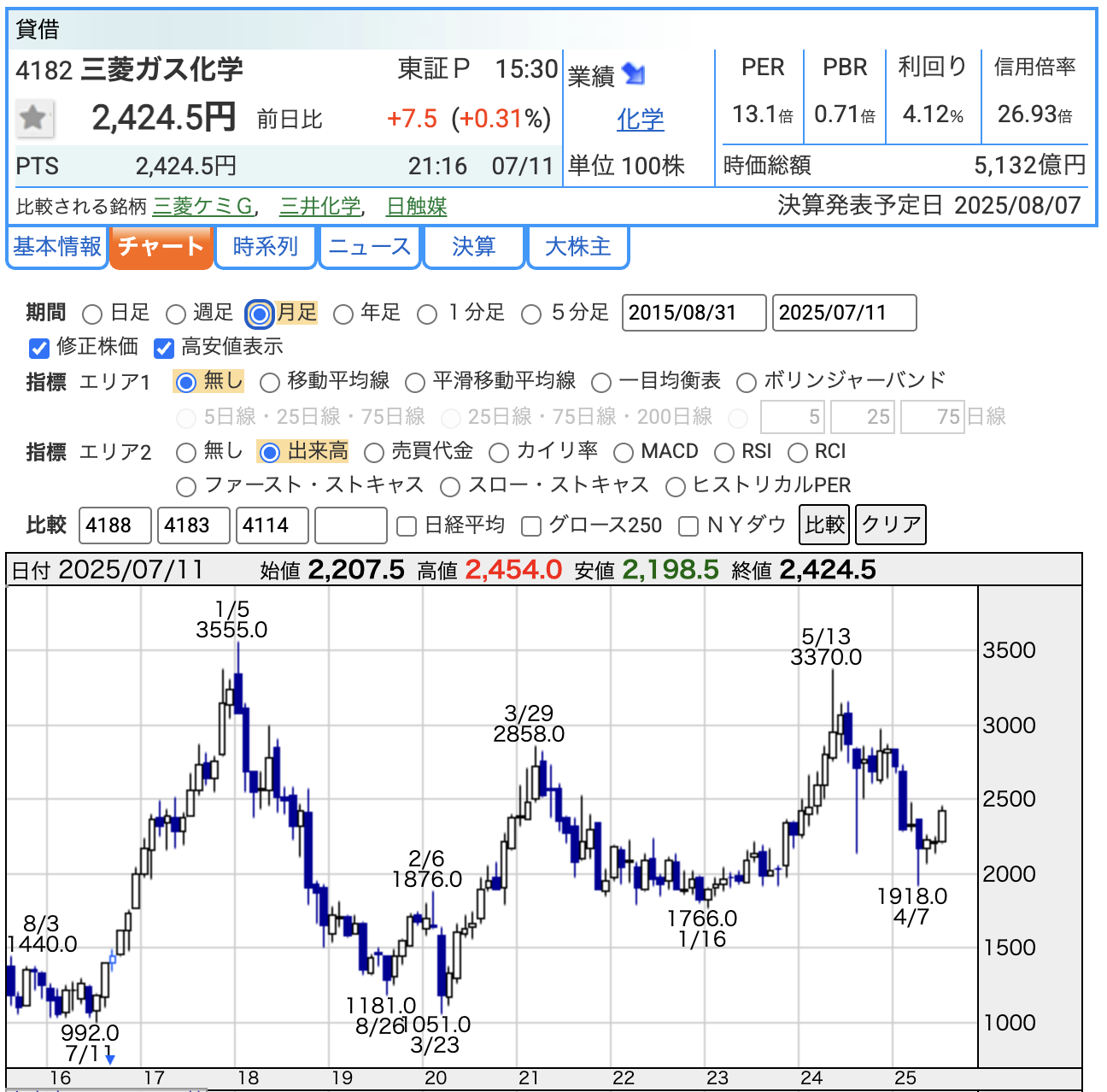Screen dimensions: 1107x1092
Task: Select the 日足 period radio button
Action: click(x=92, y=314)
